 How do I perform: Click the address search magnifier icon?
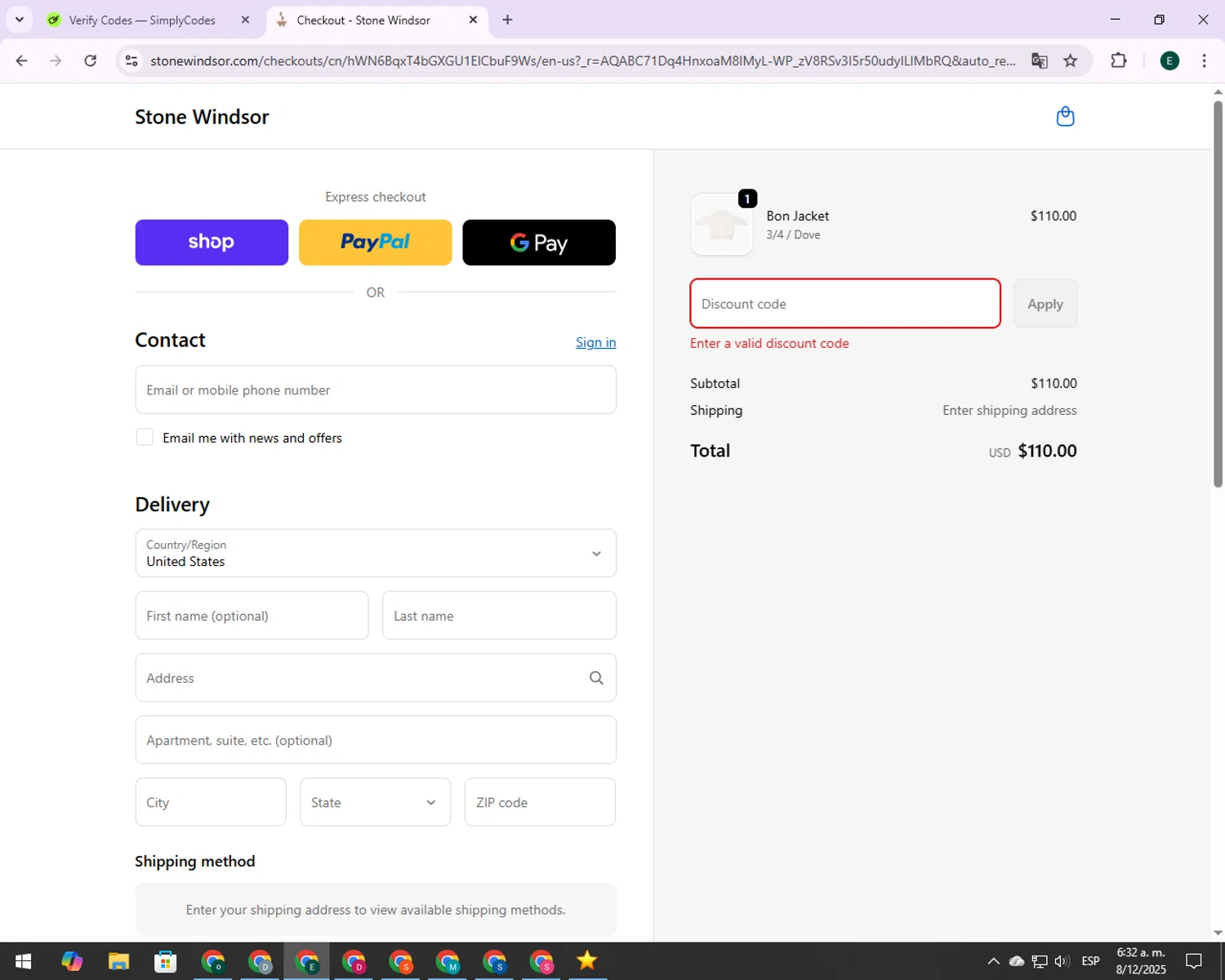coord(596,678)
